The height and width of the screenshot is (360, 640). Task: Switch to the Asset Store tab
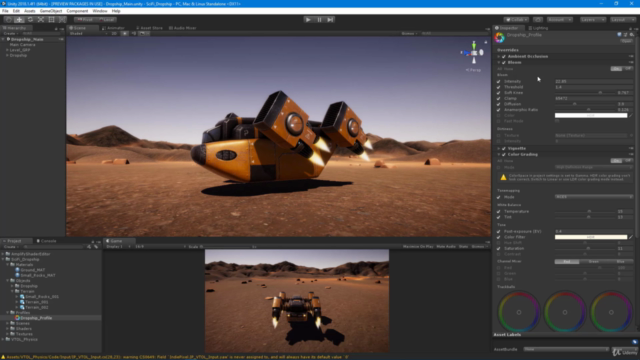tap(149, 28)
